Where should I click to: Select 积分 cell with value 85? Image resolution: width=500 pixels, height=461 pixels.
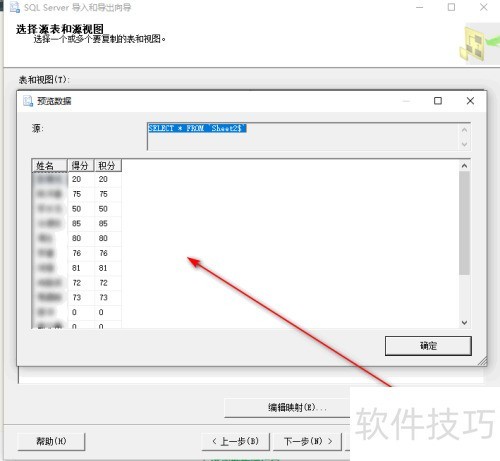(108, 224)
